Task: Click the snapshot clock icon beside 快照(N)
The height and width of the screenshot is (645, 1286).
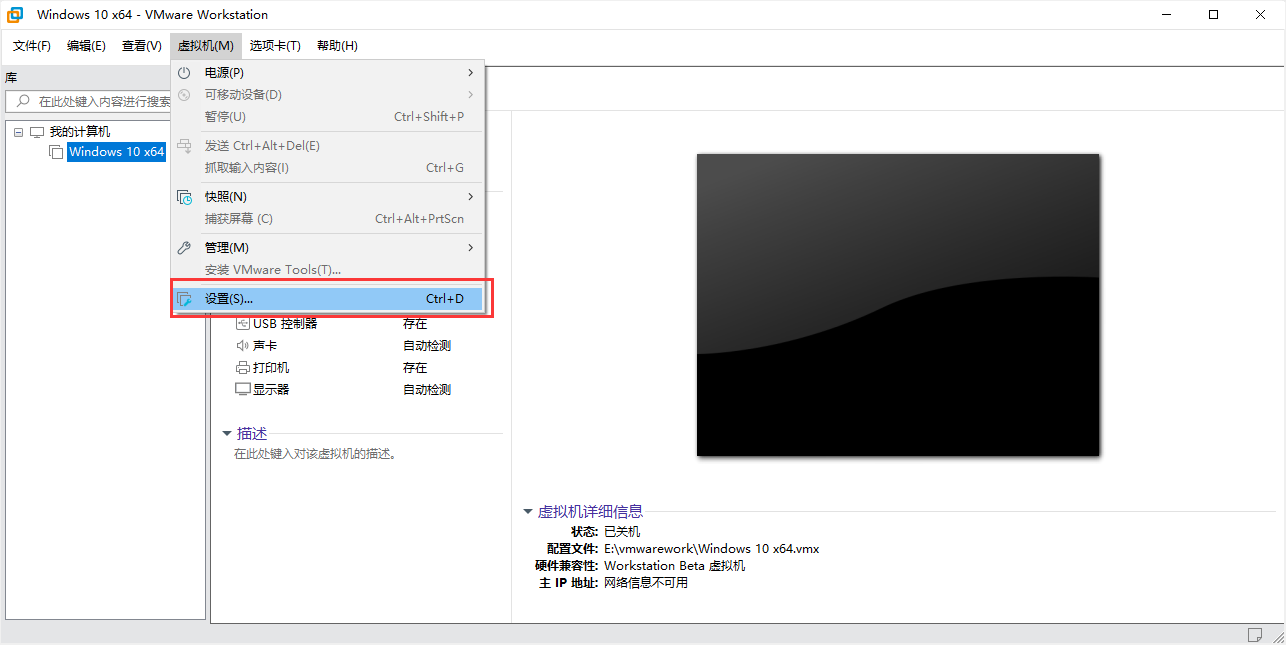Action: (x=184, y=197)
